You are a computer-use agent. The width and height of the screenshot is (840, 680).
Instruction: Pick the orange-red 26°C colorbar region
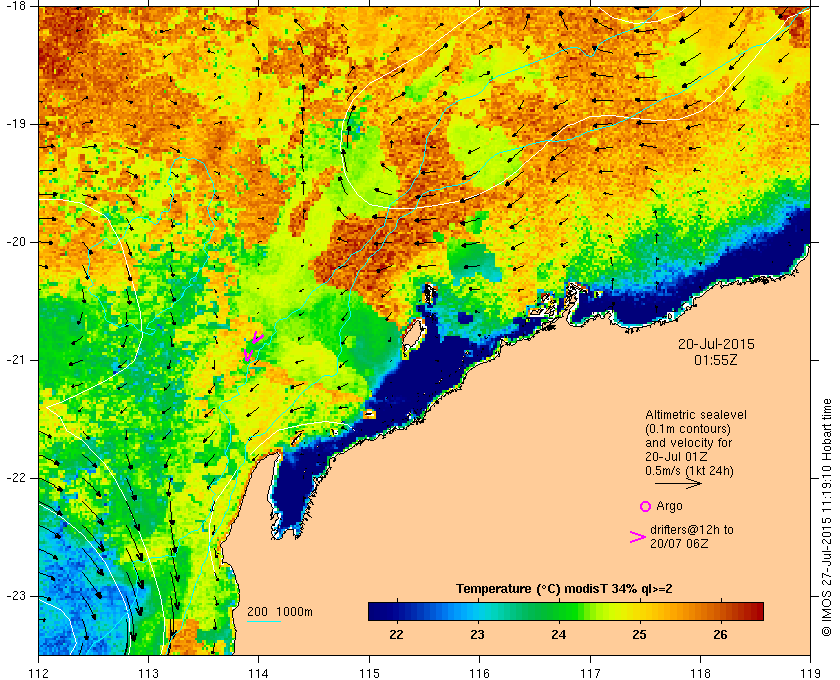[721, 611]
